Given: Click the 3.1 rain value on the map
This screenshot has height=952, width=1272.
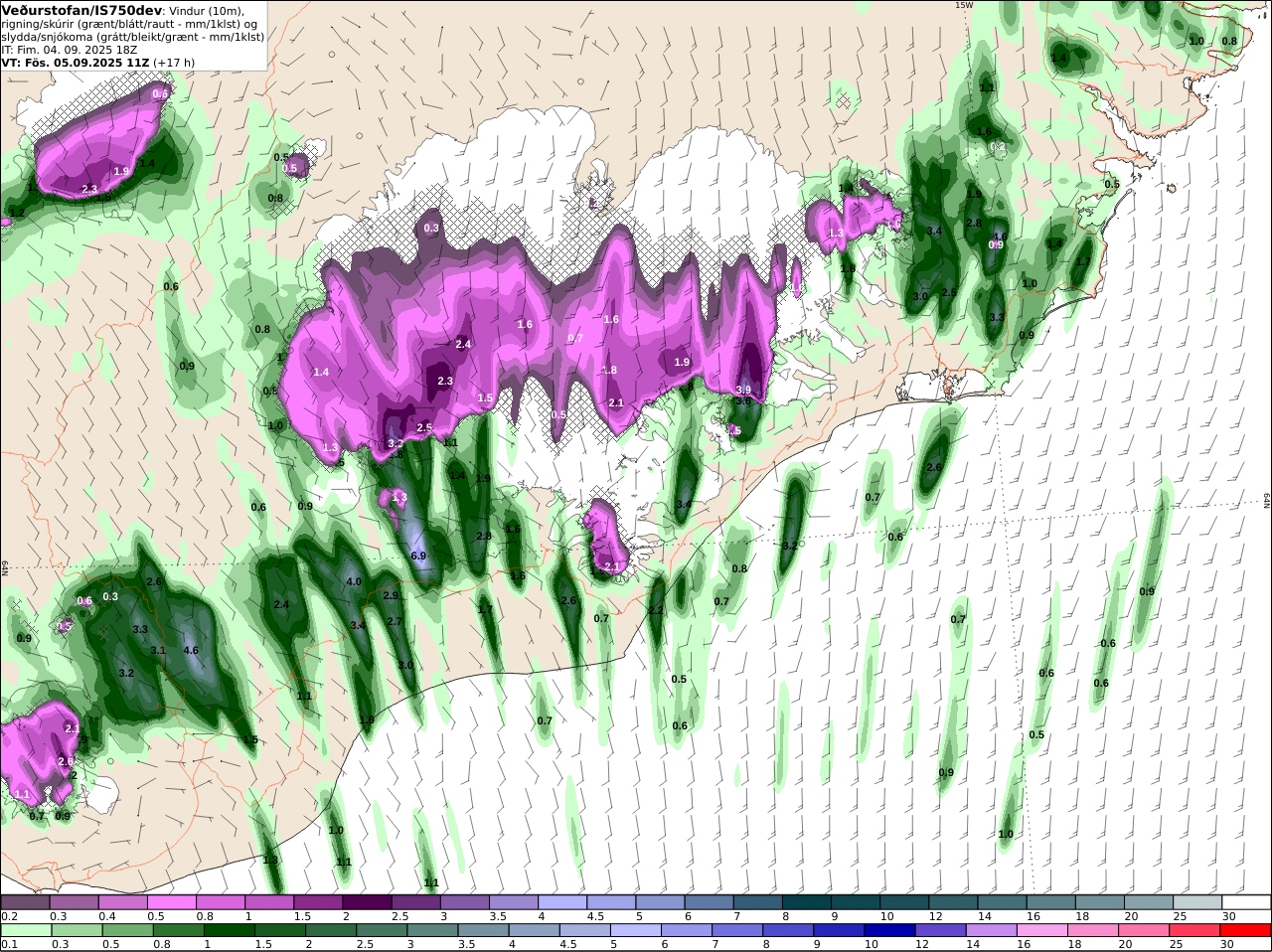Looking at the screenshot, I should 158,650.
